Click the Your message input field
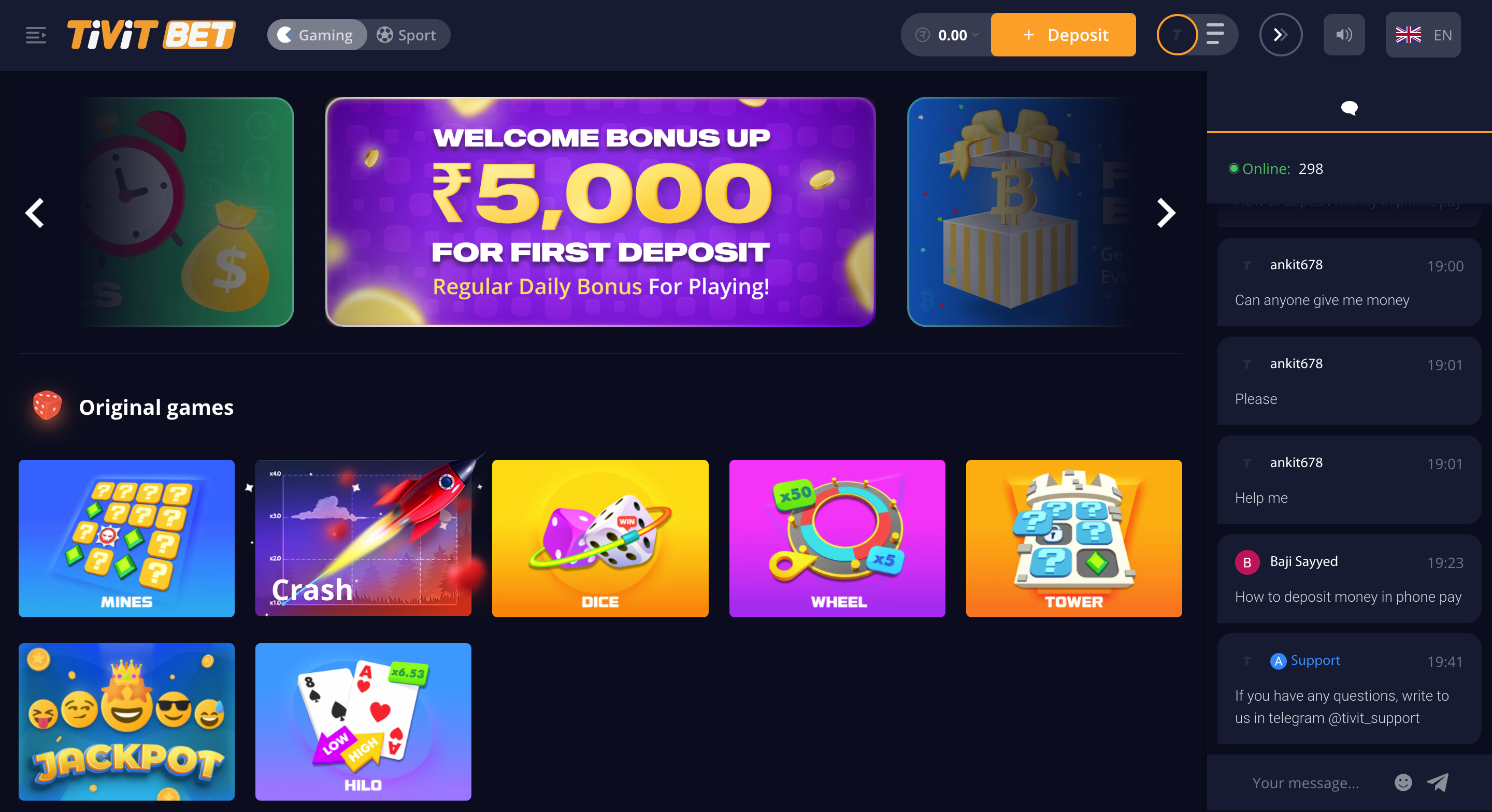This screenshot has height=812, width=1492. [1306, 782]
